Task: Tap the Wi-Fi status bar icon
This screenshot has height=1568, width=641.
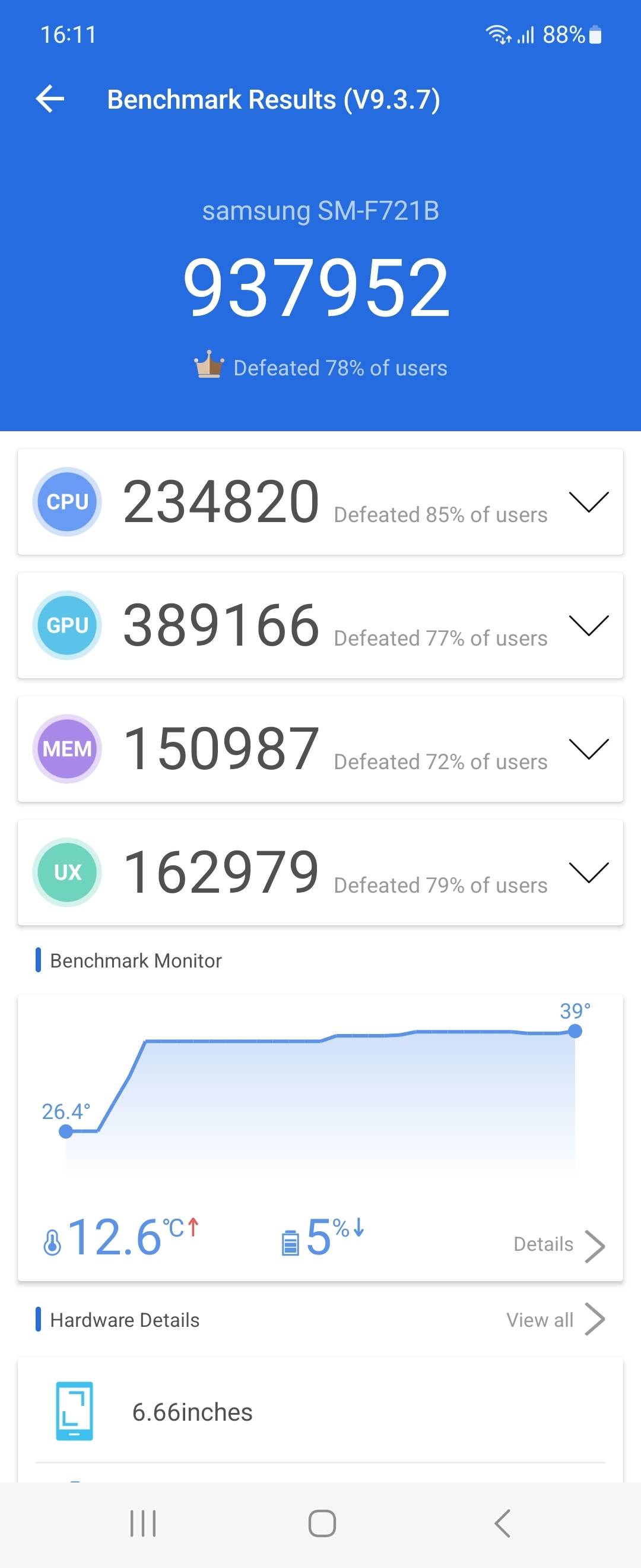Action: (498, 34)
